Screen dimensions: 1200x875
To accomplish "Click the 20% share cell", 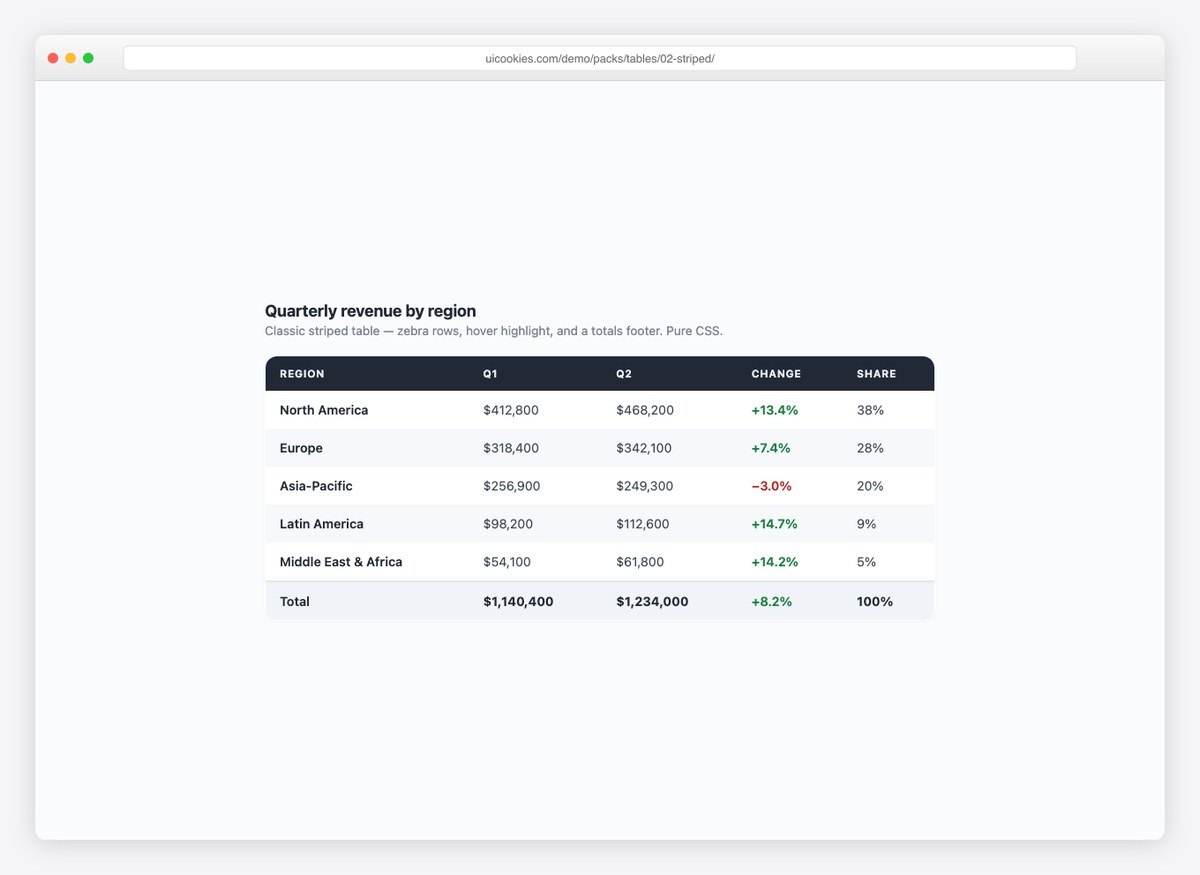I will tap(870, 486).
